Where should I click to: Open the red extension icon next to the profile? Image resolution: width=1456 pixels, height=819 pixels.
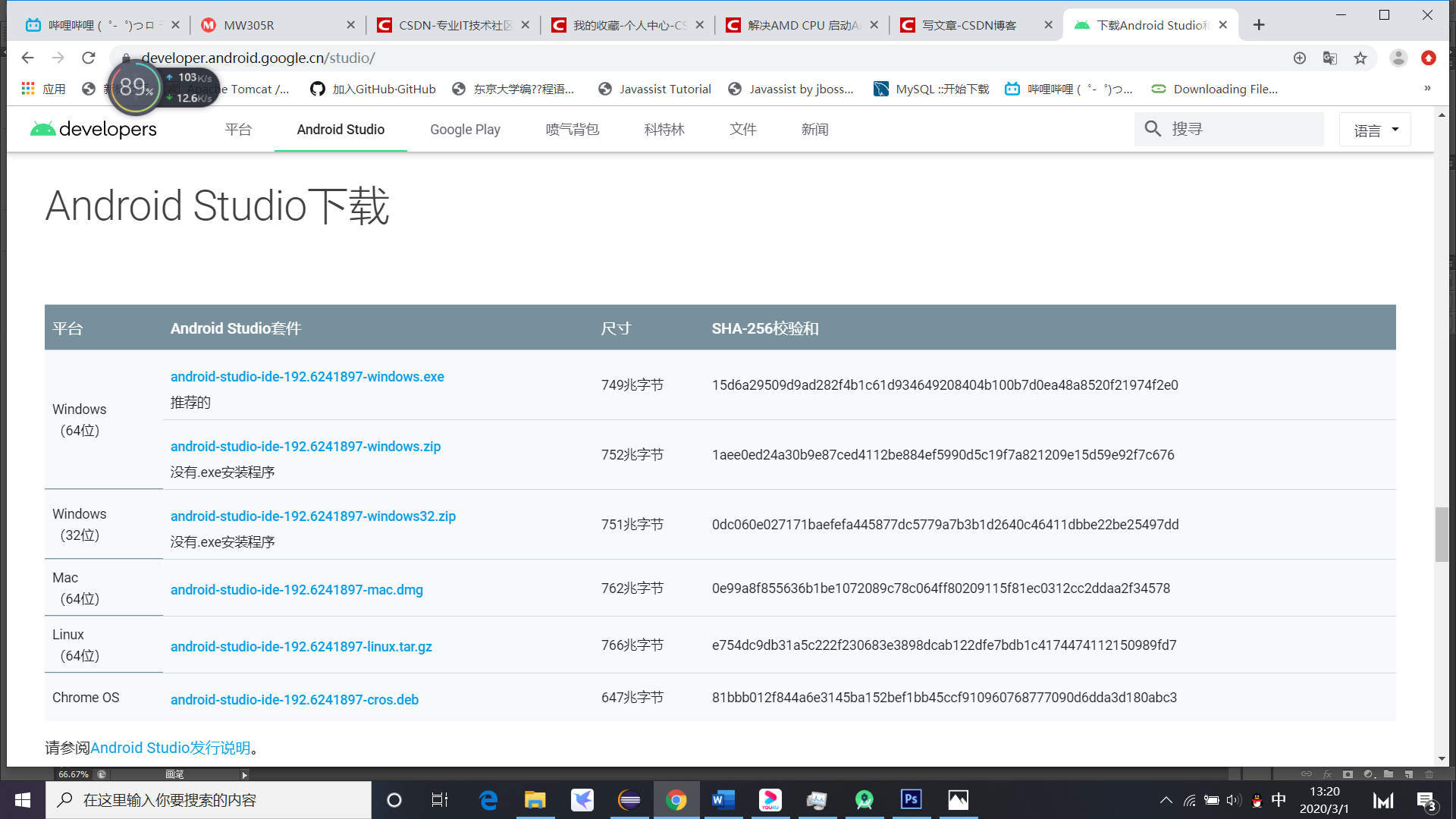pos(1429,58)
